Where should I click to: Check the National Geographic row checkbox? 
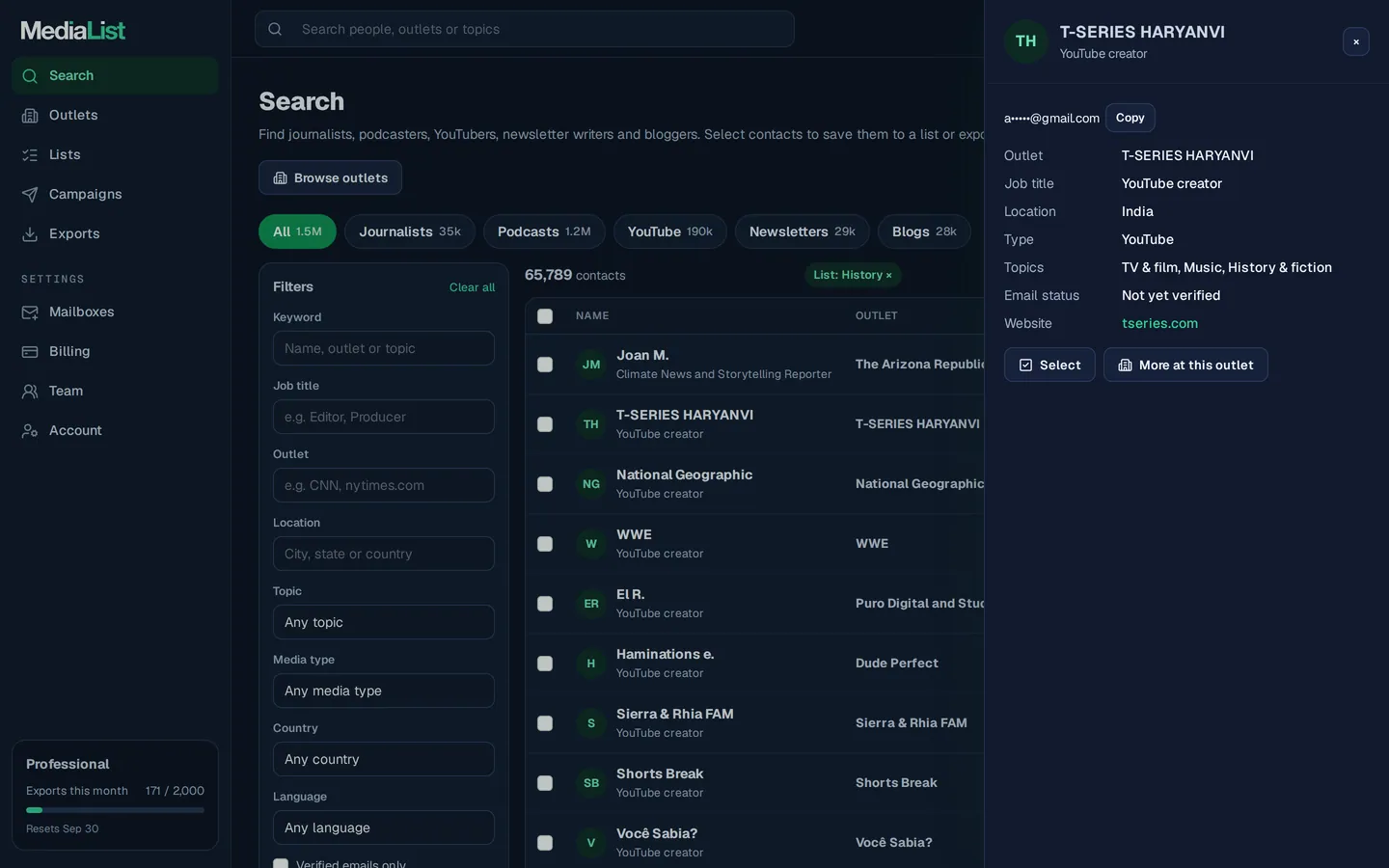545,484
